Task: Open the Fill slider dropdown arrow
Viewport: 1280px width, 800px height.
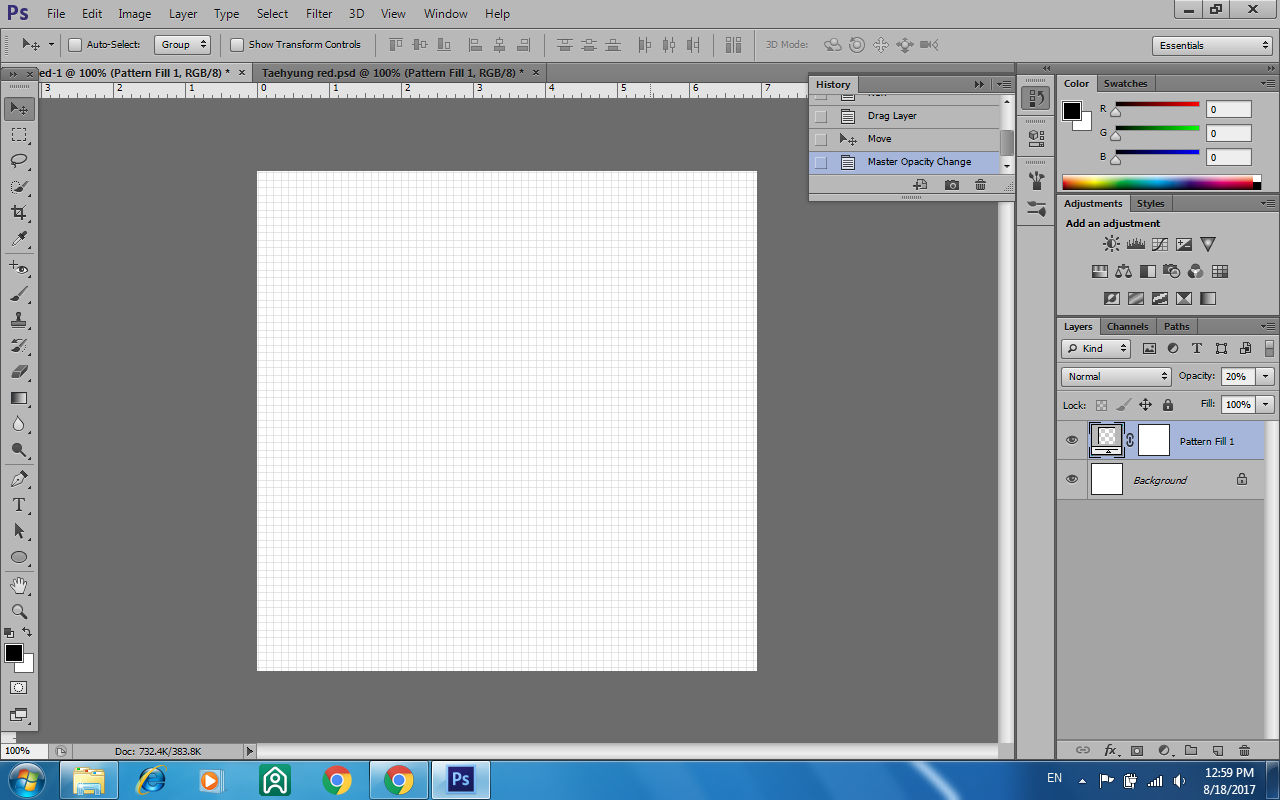Action: click(1266, 404)
